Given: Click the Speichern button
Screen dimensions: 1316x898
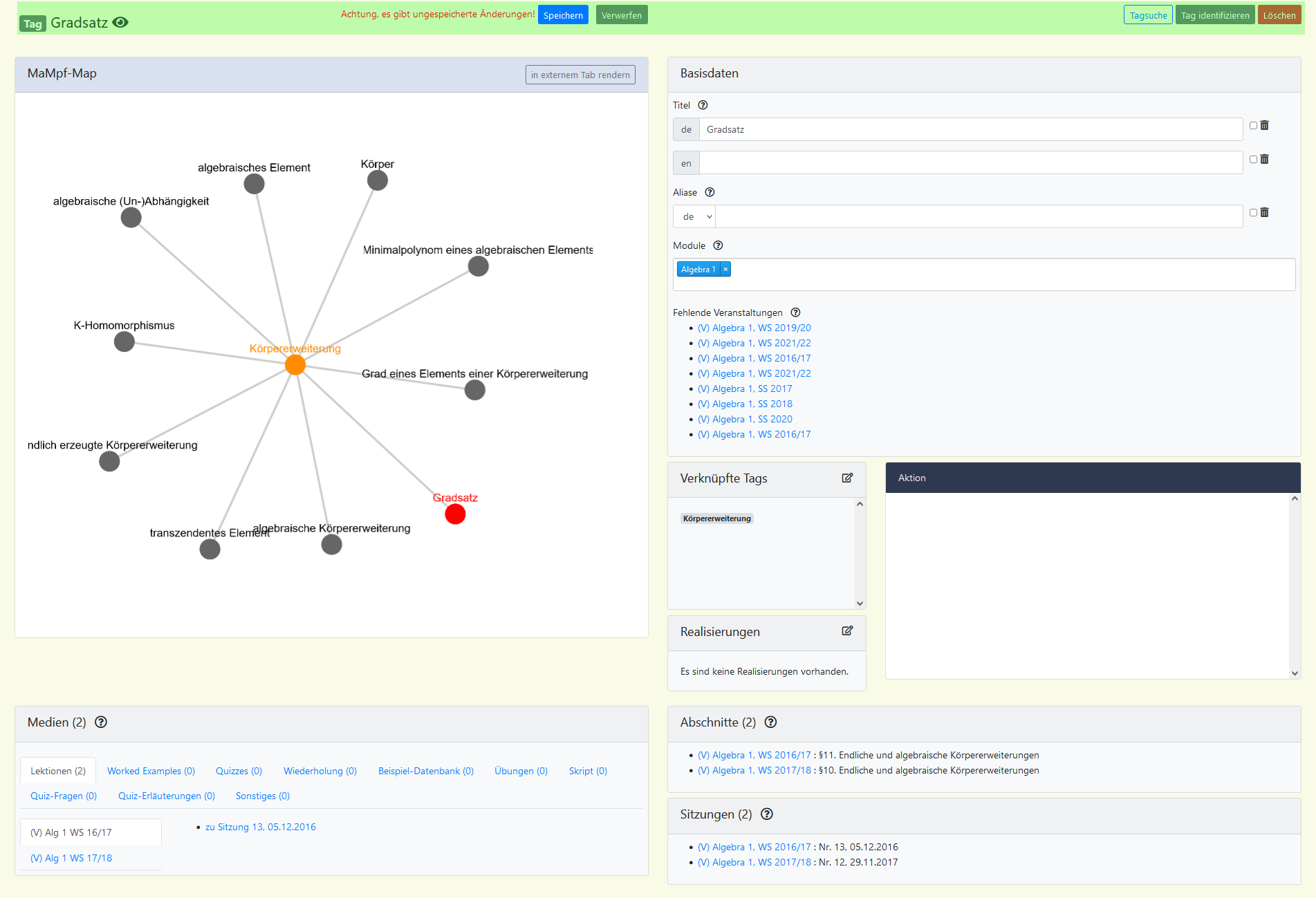Looking at the screenshot, I should [563, 15].
